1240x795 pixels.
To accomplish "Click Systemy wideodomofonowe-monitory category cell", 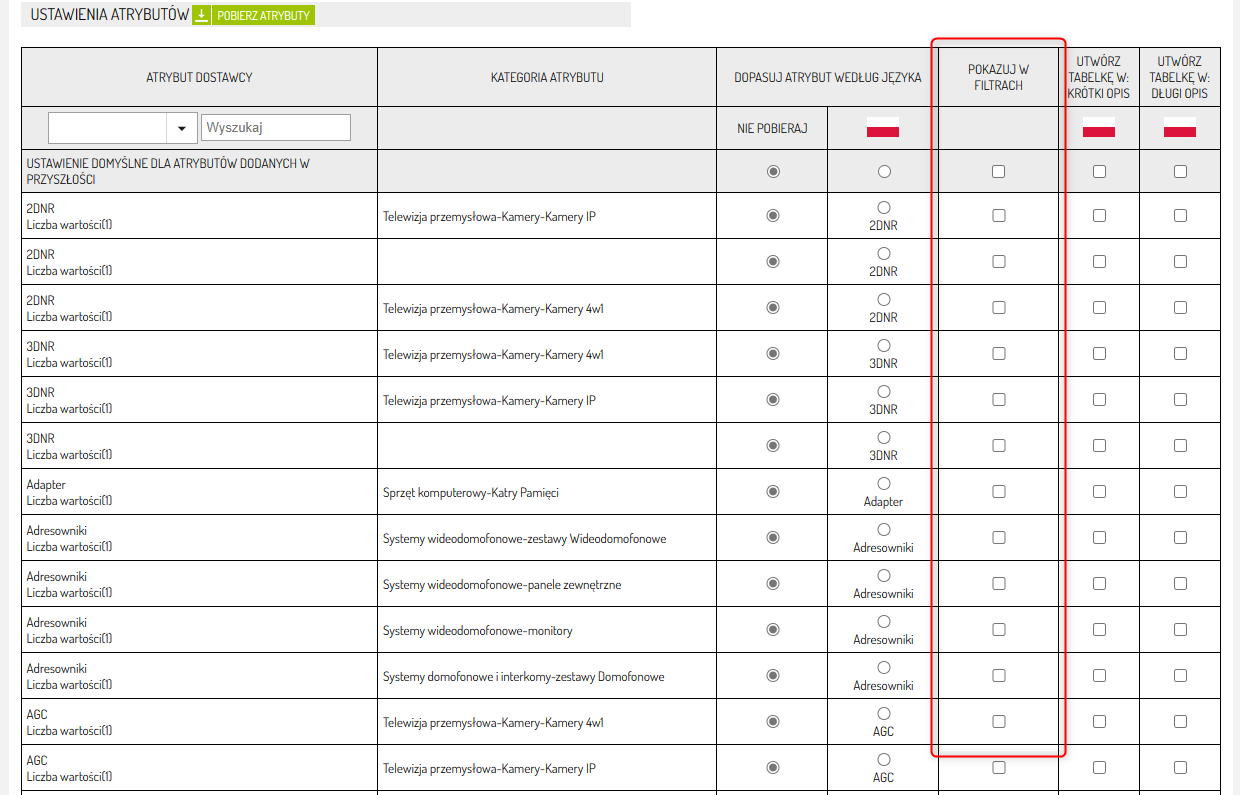I will 547,630.
